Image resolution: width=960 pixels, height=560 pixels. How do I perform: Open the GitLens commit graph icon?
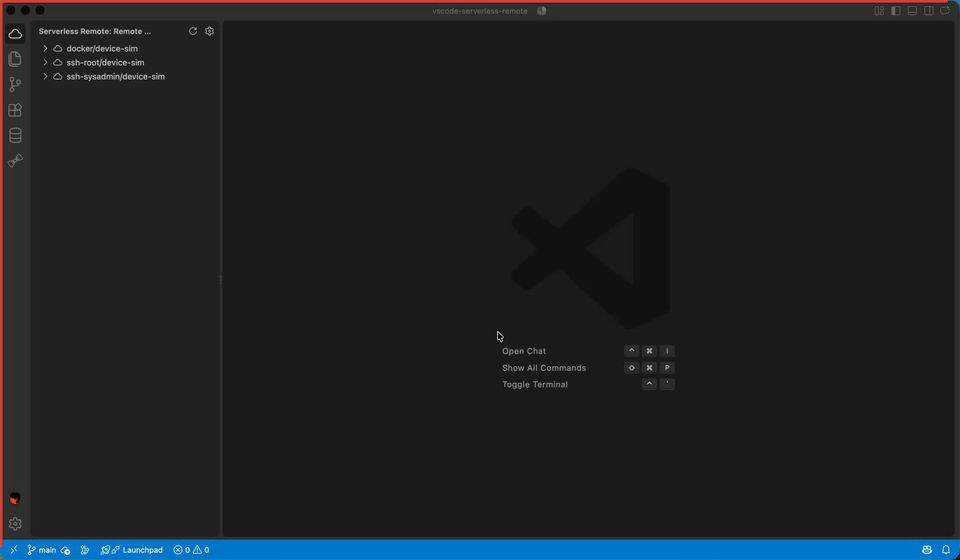coord(85,550)
